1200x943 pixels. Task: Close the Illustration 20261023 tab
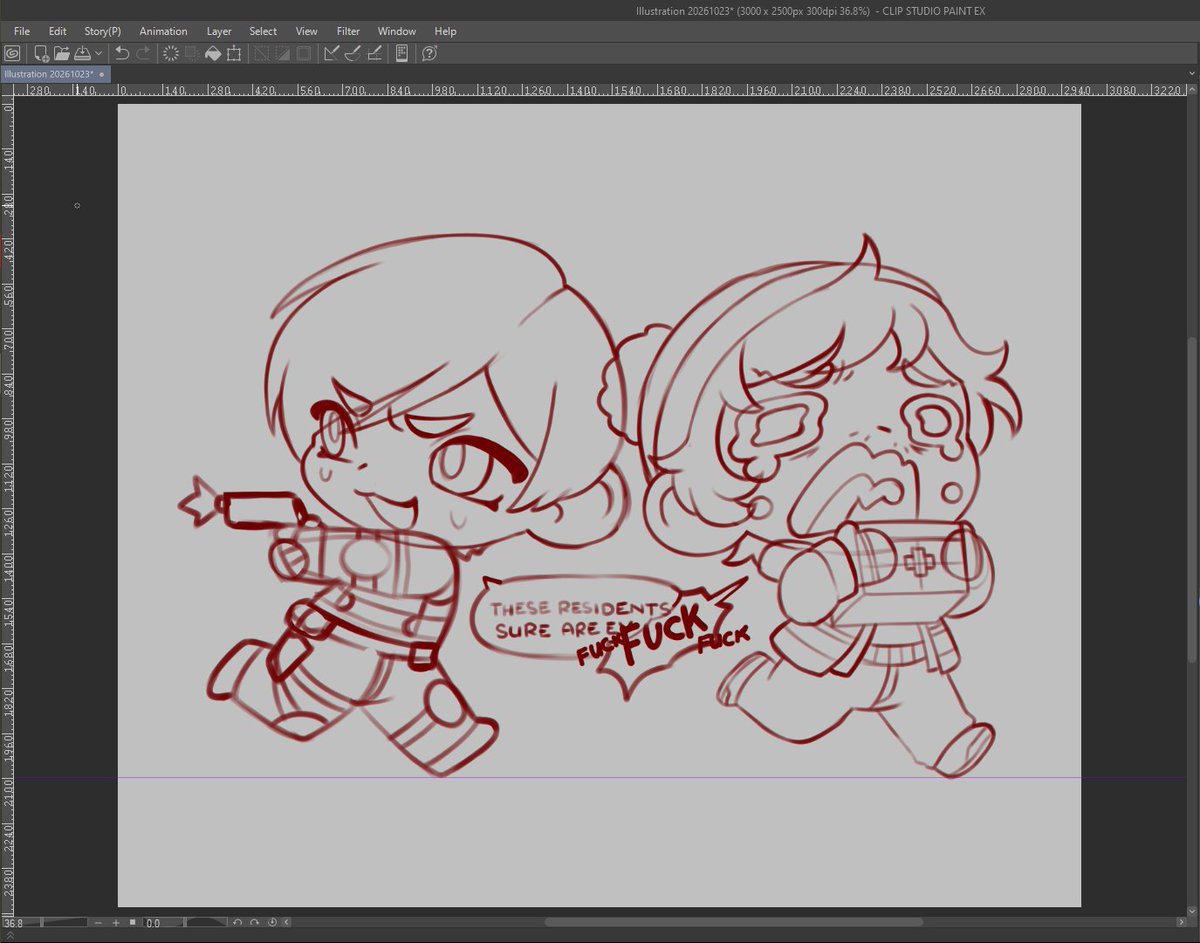[102, 74]
